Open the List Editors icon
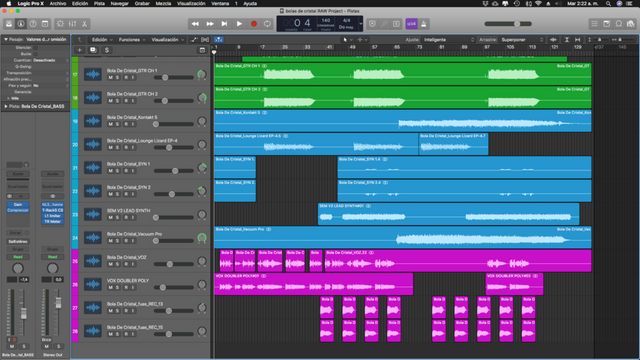Image resolution: width=640 pixels, height=360 pixels. click(594, 24)
